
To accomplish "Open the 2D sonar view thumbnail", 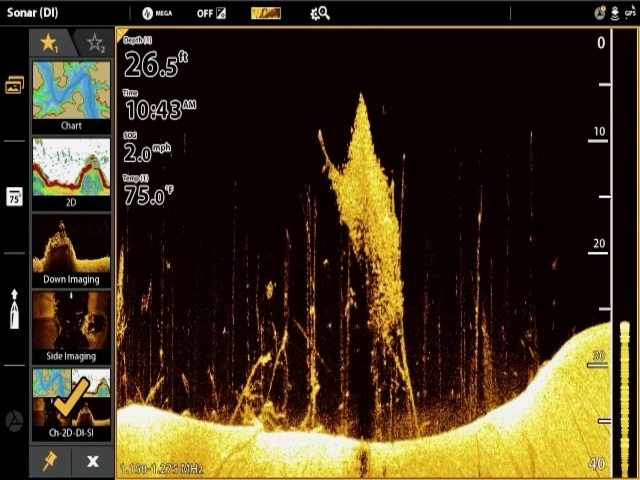I will pos(71,173).
